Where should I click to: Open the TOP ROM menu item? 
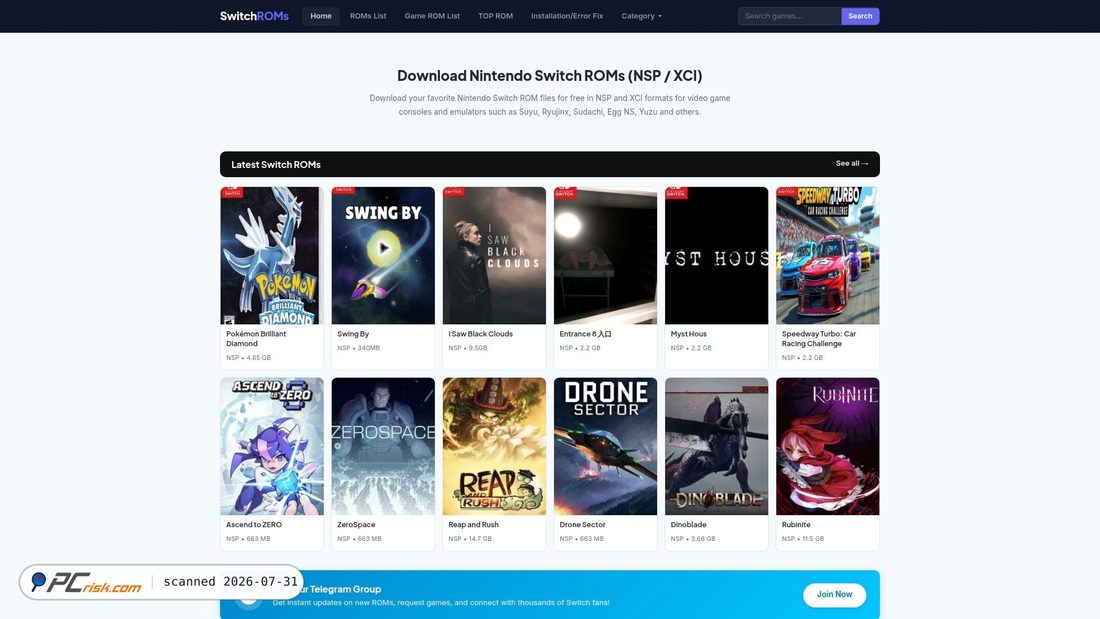[495, 16]
